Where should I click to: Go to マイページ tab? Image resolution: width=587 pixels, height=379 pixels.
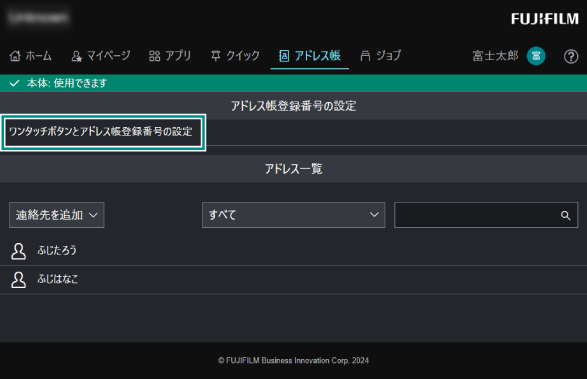(101, 56)
